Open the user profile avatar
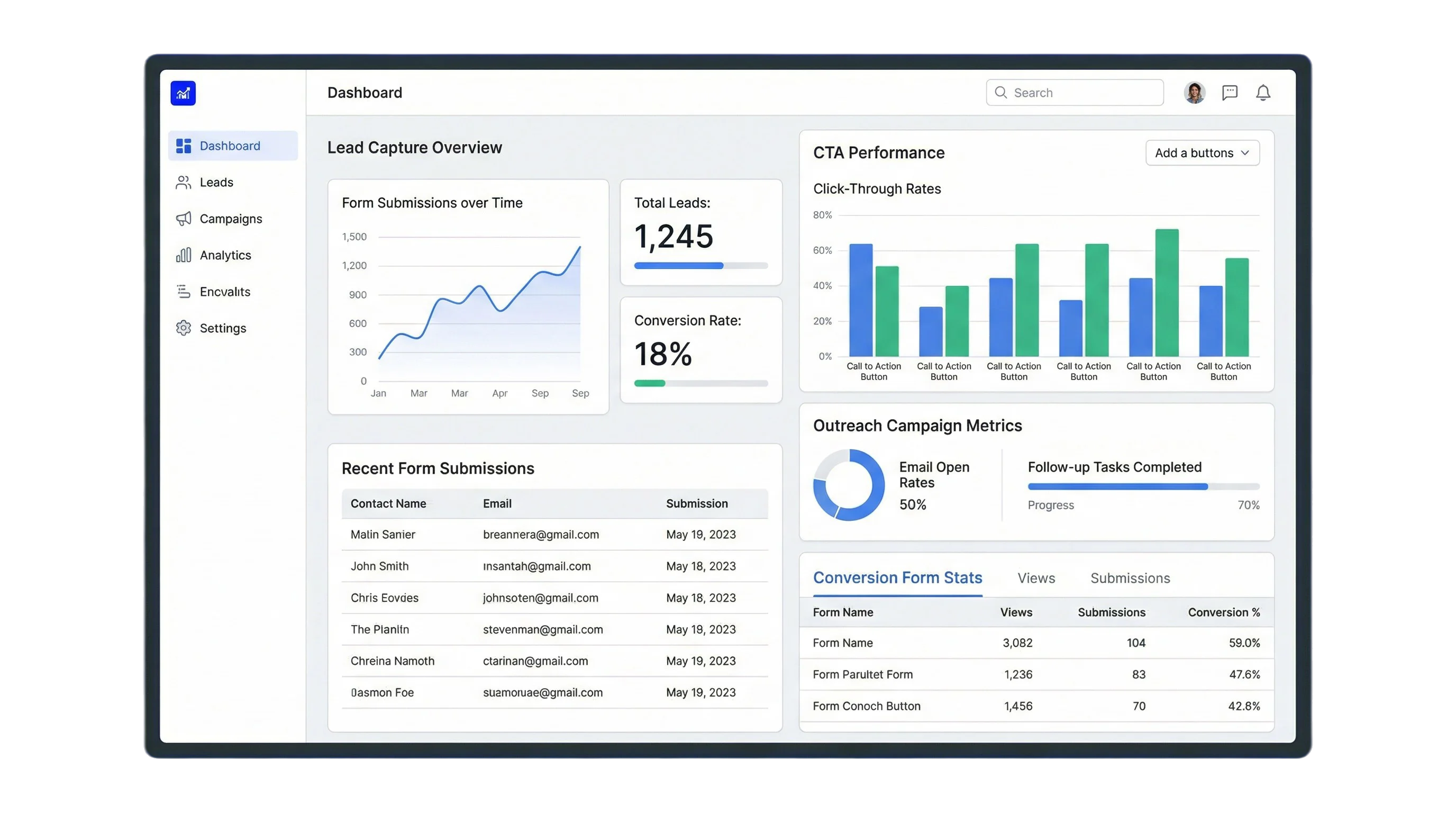Screen dimensions: 1456x813 [x=1194, y=93]
